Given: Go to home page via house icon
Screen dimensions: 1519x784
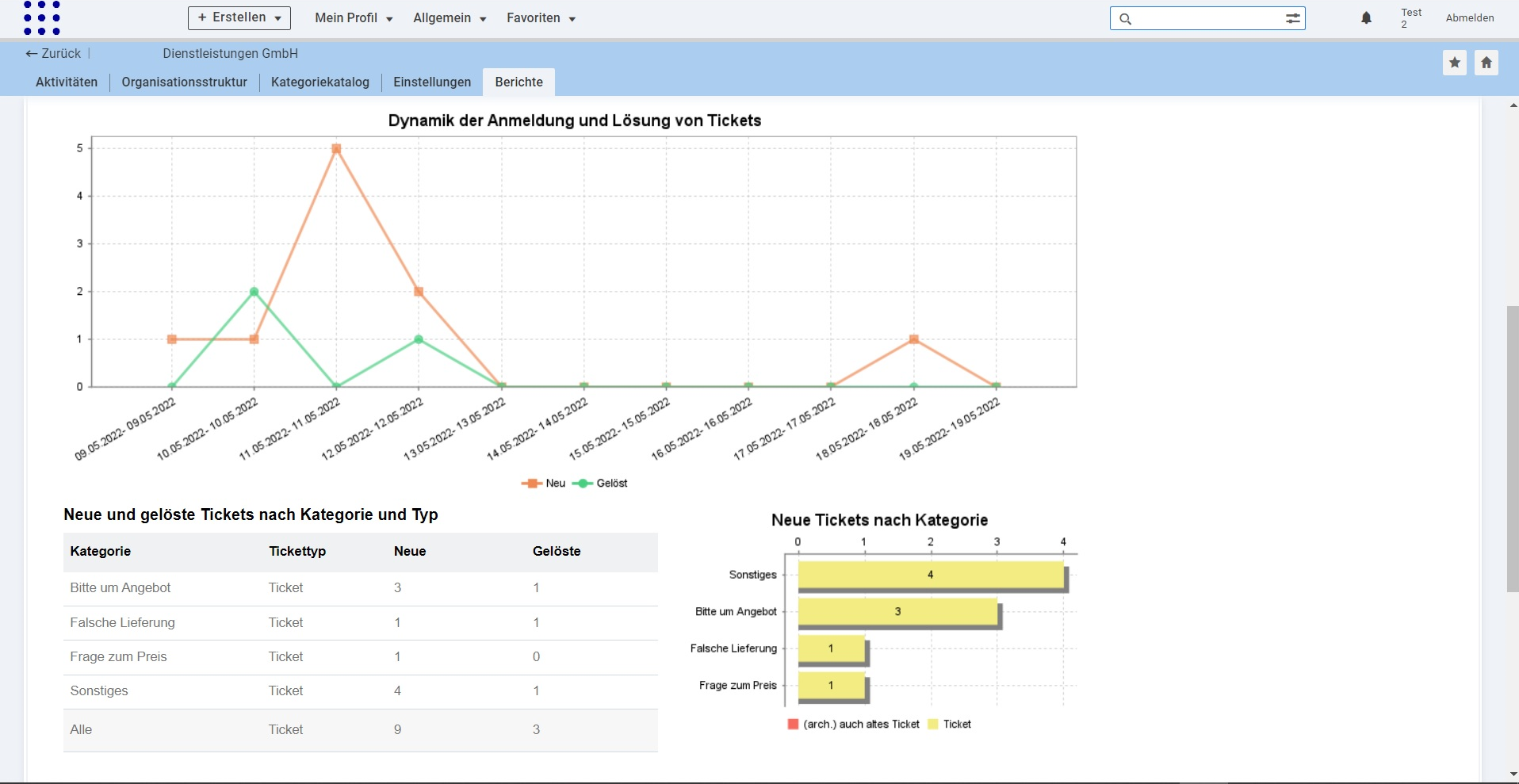Looking at the screenshot, I should point(1486,63).
